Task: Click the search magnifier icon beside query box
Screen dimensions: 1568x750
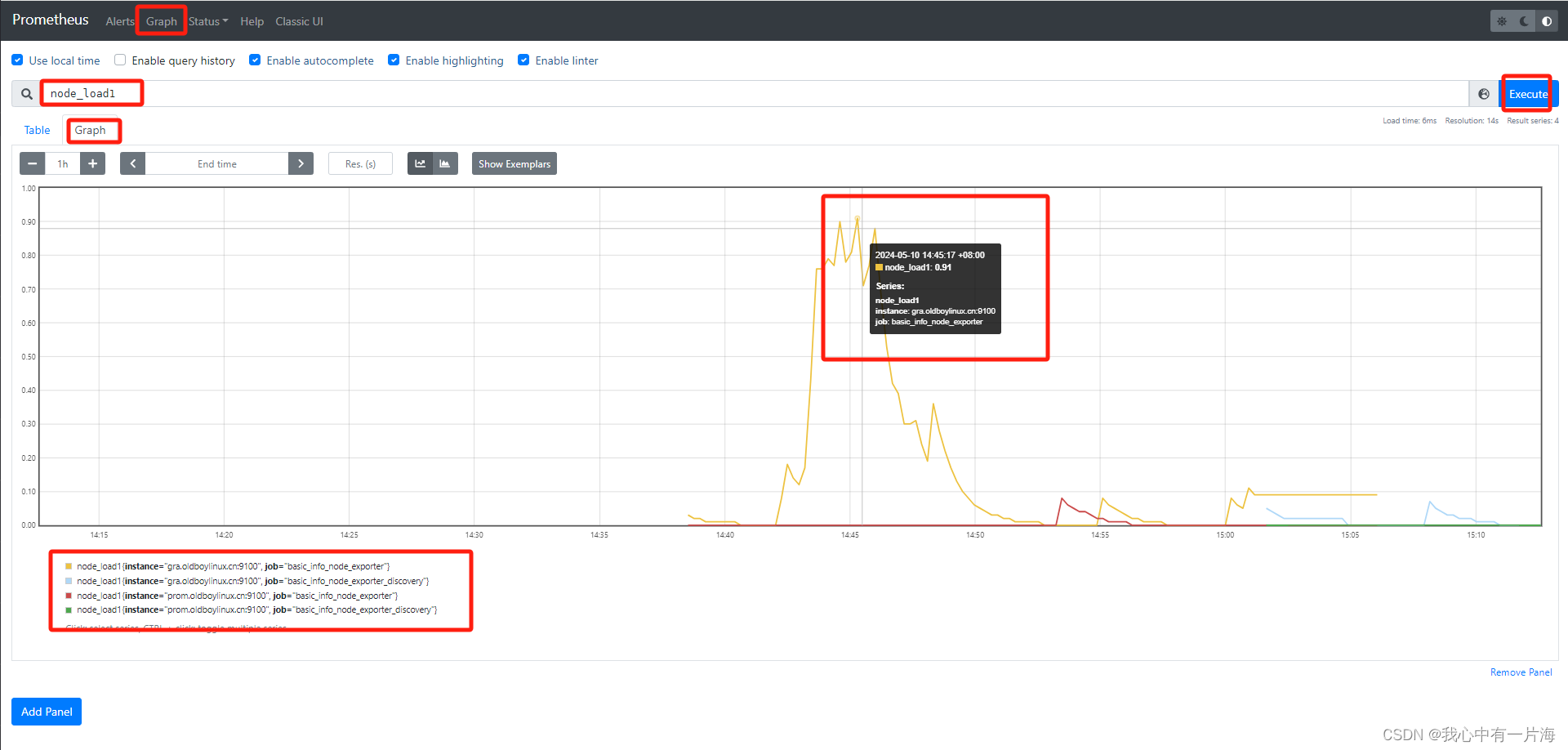Action: pyautogui.click(x=27, y=94)
